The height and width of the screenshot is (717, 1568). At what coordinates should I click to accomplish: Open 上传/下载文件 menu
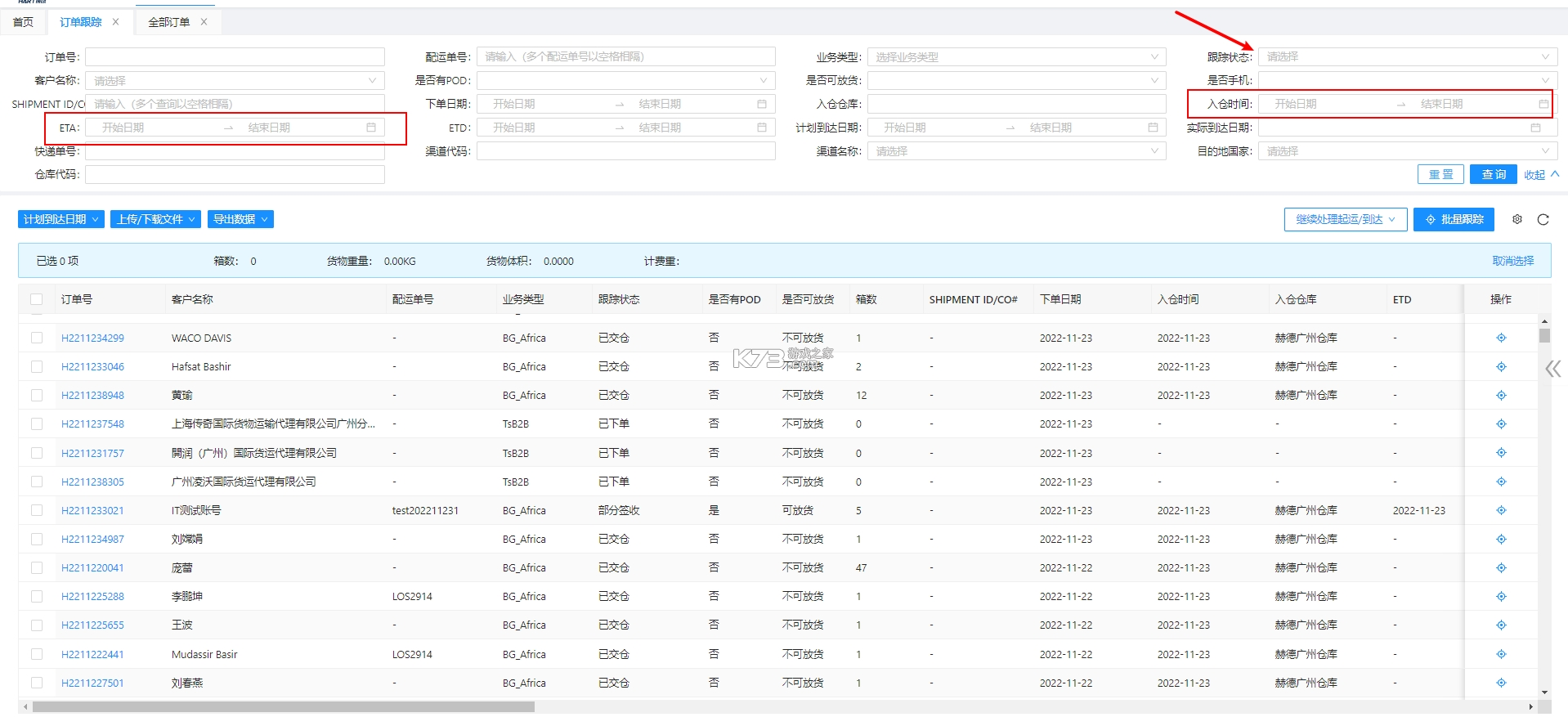(x=155, y=219)
